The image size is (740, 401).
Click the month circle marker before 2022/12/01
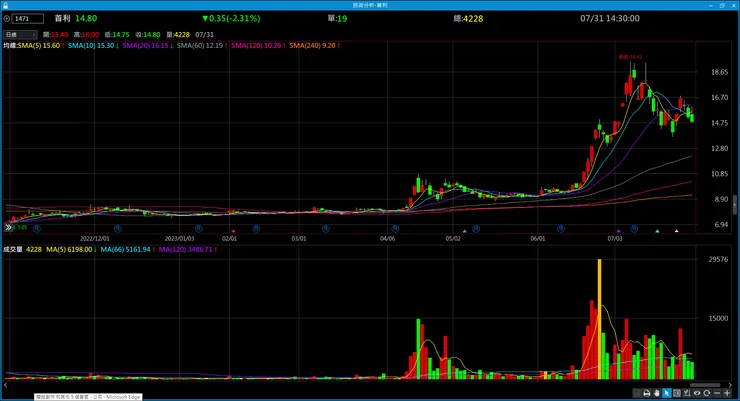tap(37, 228)
